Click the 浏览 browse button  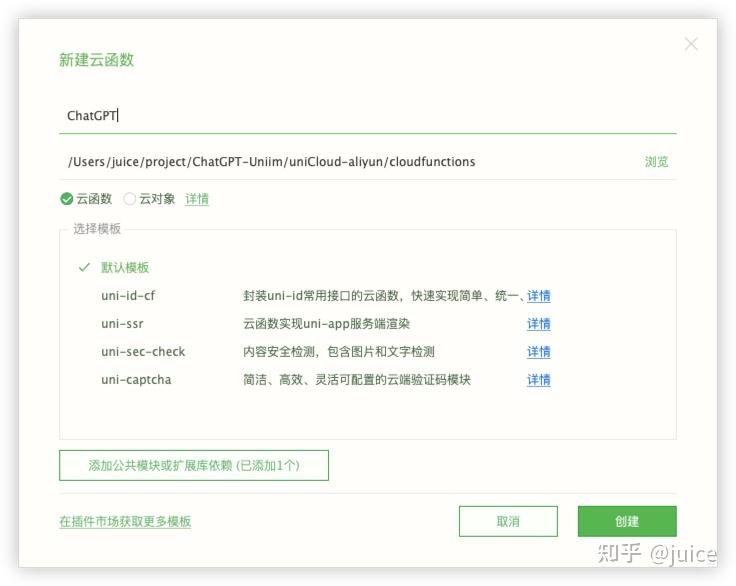click(x=656, y=162)
